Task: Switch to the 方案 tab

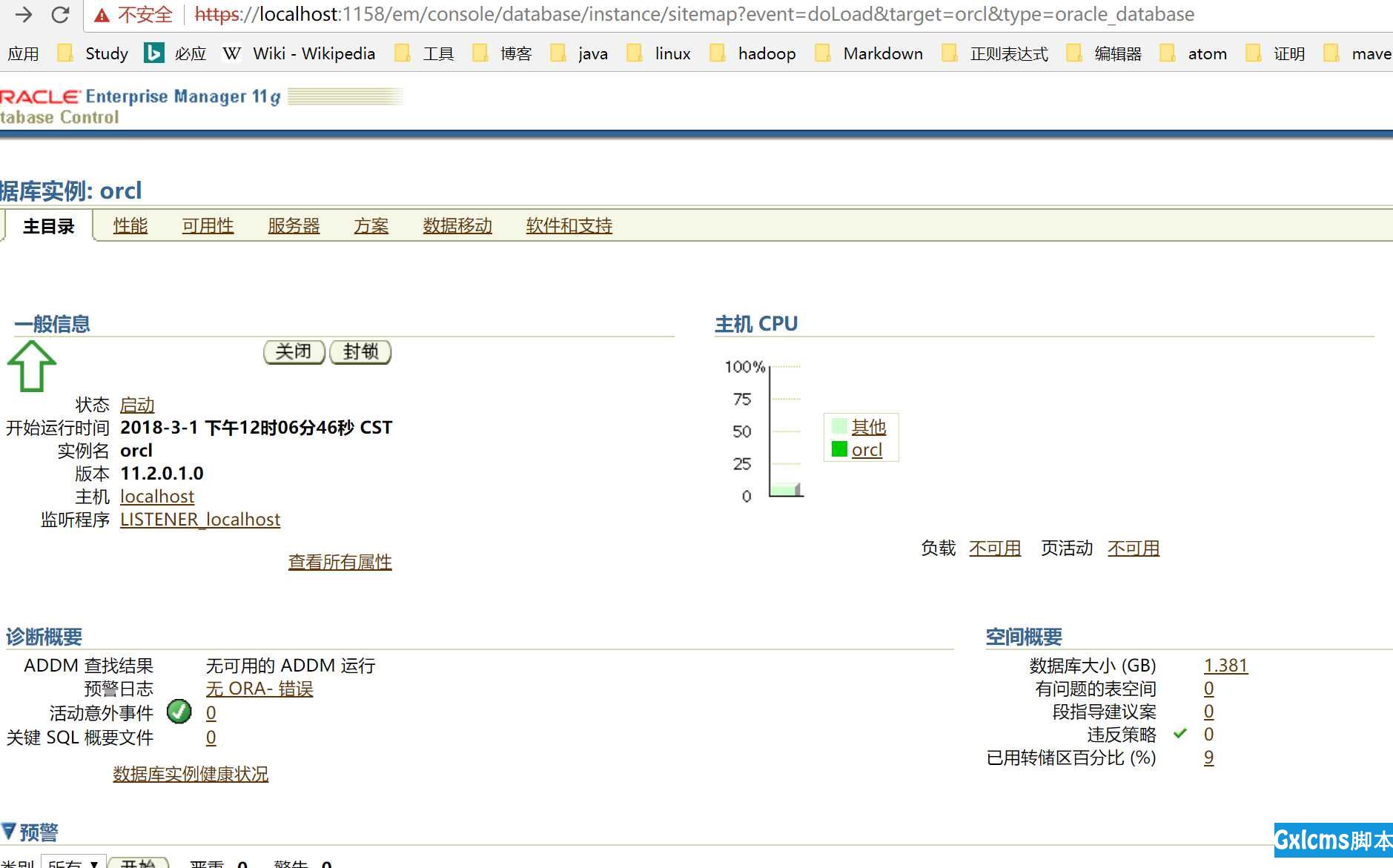Action: click(x=371, y=225)
